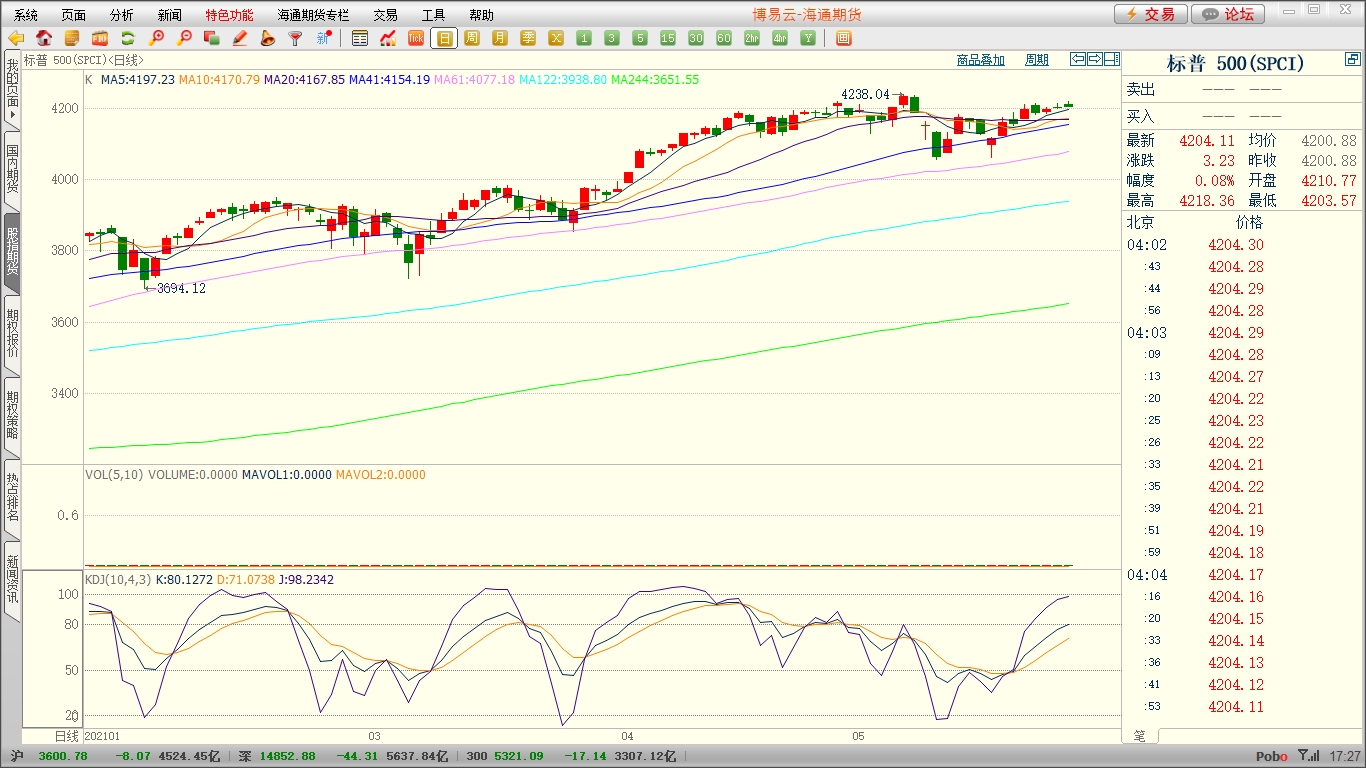Open the 特色功能 menu
Image resolution: width=1366 pixels, height=768 pixels.
229,15
